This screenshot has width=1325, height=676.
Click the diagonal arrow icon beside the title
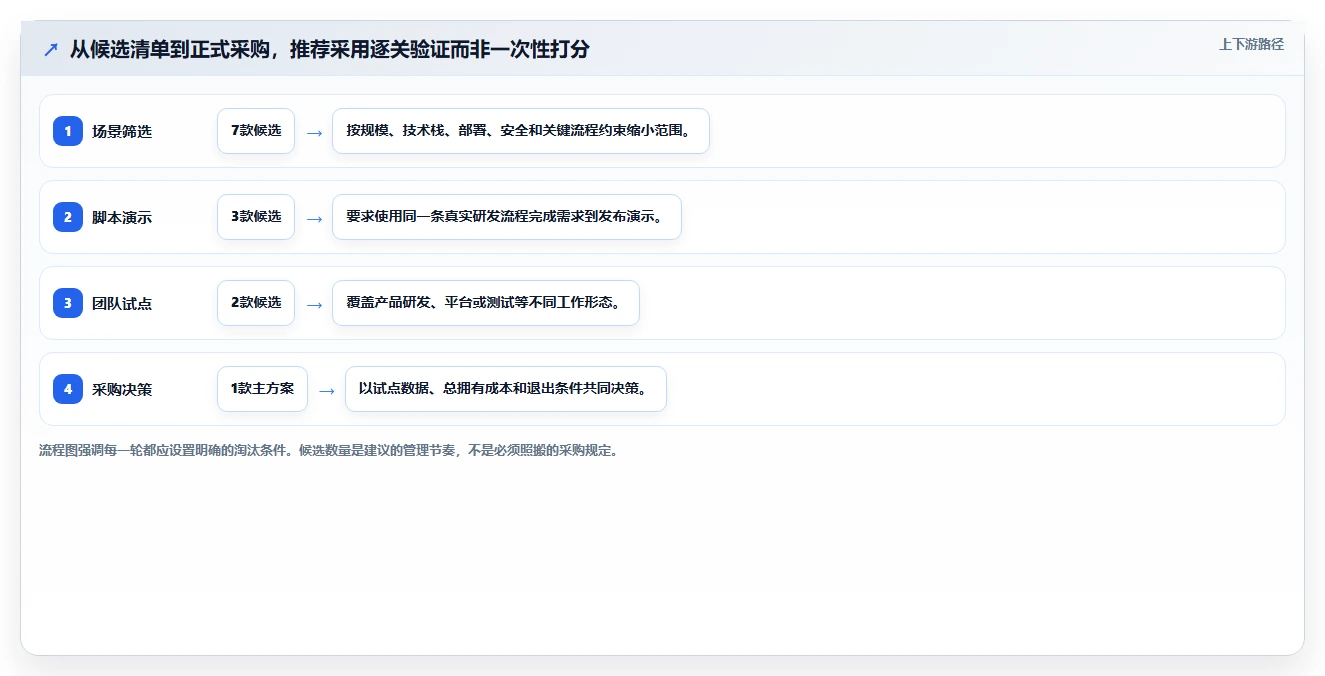pyautogui.click(x=51, y=49)
